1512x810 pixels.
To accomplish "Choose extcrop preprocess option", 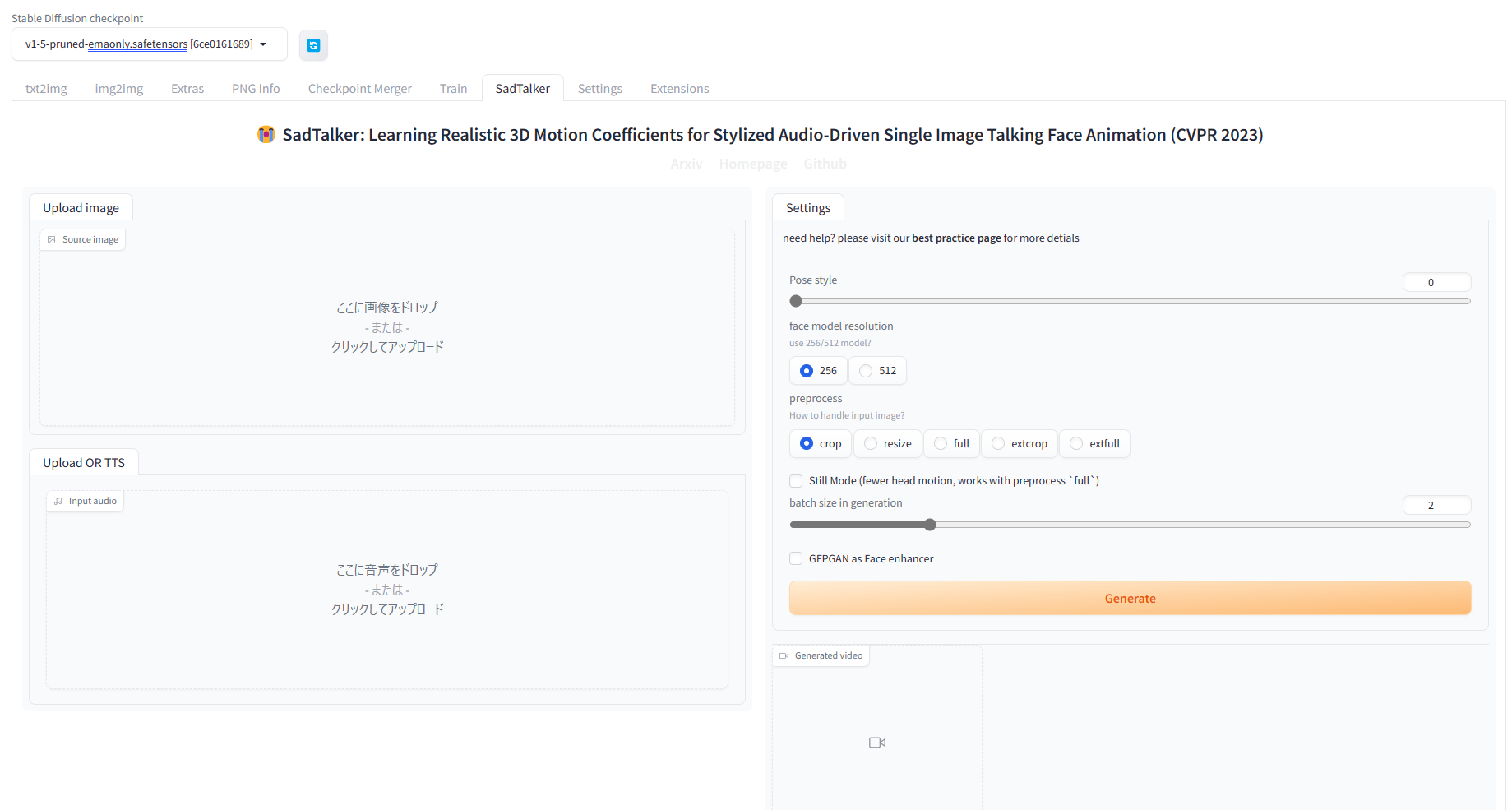I will click(x=1020, y=444).
